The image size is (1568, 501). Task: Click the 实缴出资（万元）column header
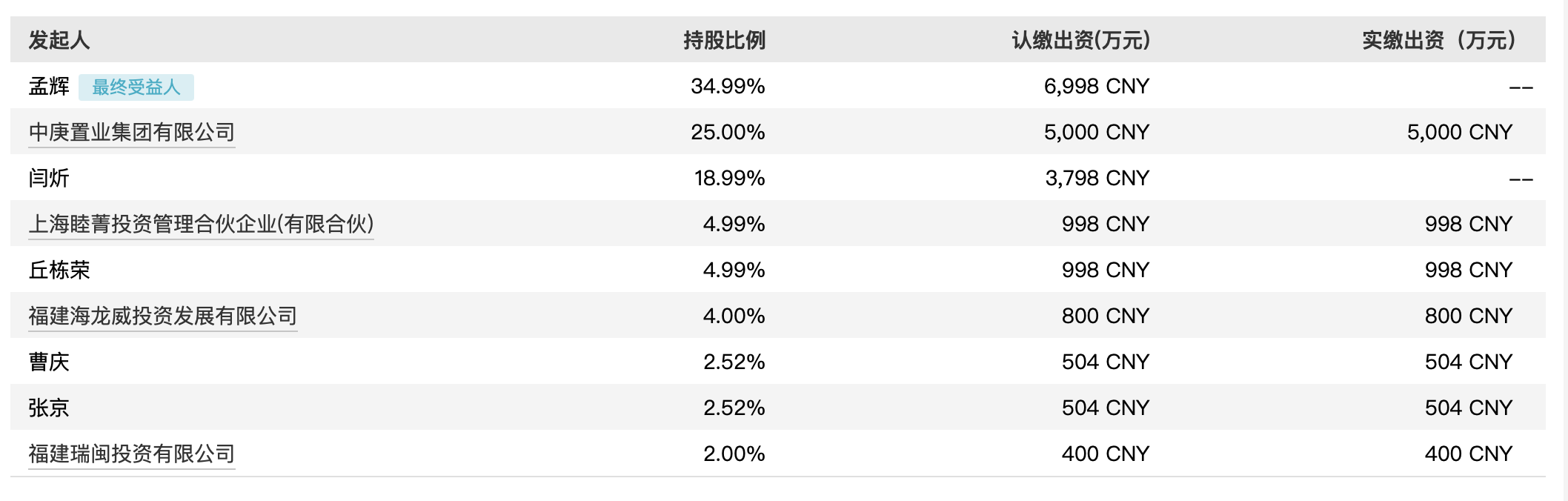point(1438,40)
